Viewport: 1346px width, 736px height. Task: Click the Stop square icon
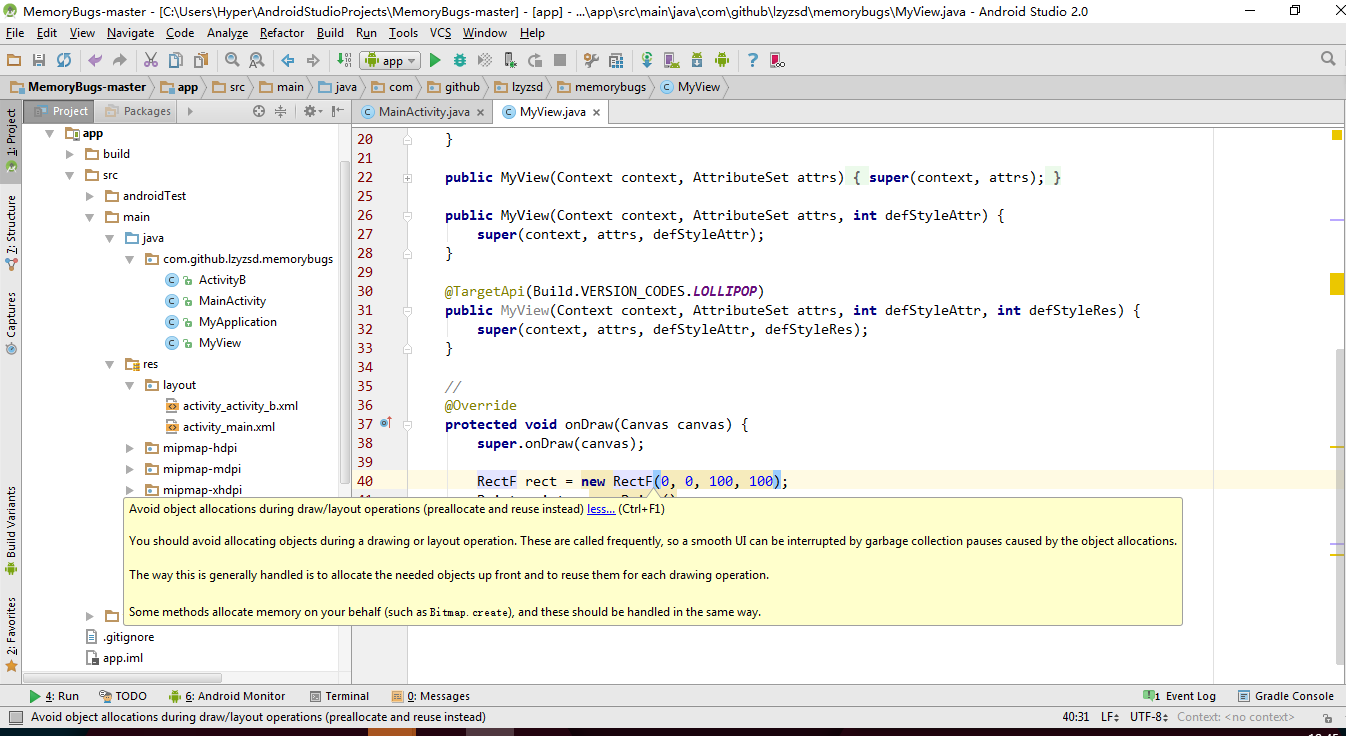pyautogui.click(x=560, y=60)
